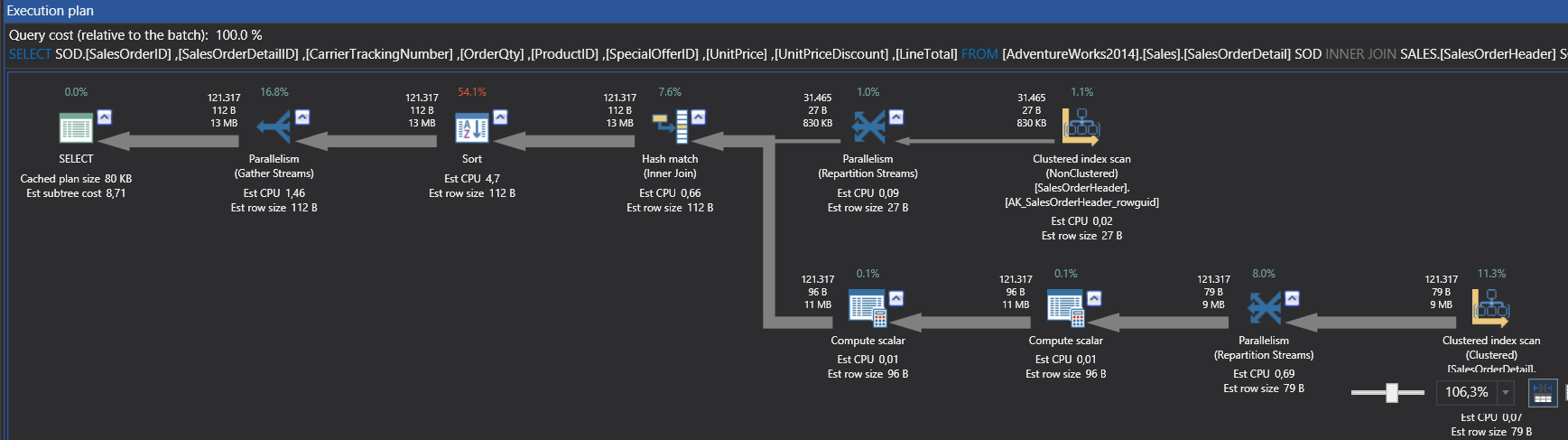Screen dimensions: 1568x440
Task: Click the SELECT query statement text
Action: [x=787, y=54]
